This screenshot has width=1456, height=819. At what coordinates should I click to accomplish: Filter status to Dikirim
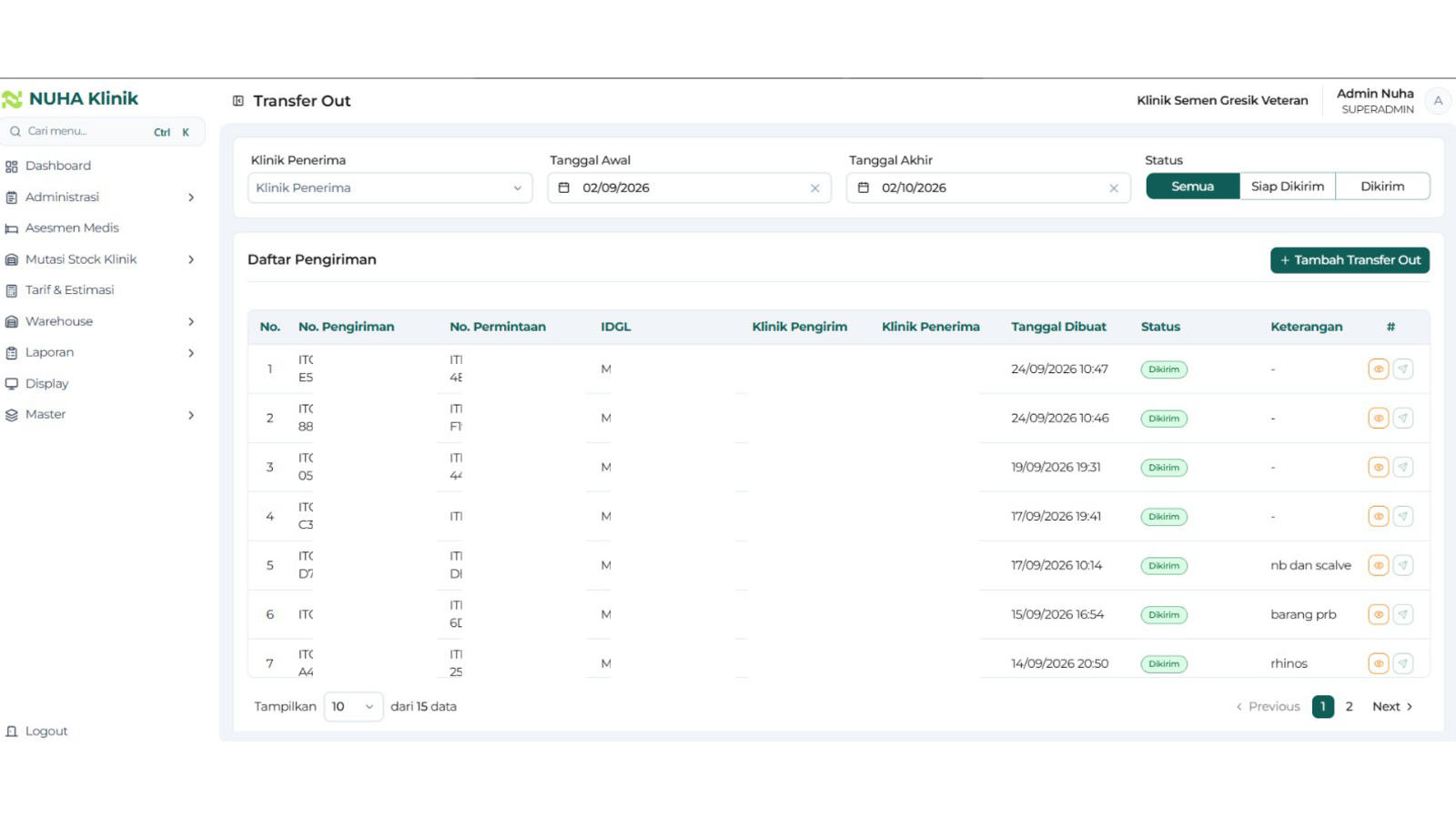pos(1382,187)
